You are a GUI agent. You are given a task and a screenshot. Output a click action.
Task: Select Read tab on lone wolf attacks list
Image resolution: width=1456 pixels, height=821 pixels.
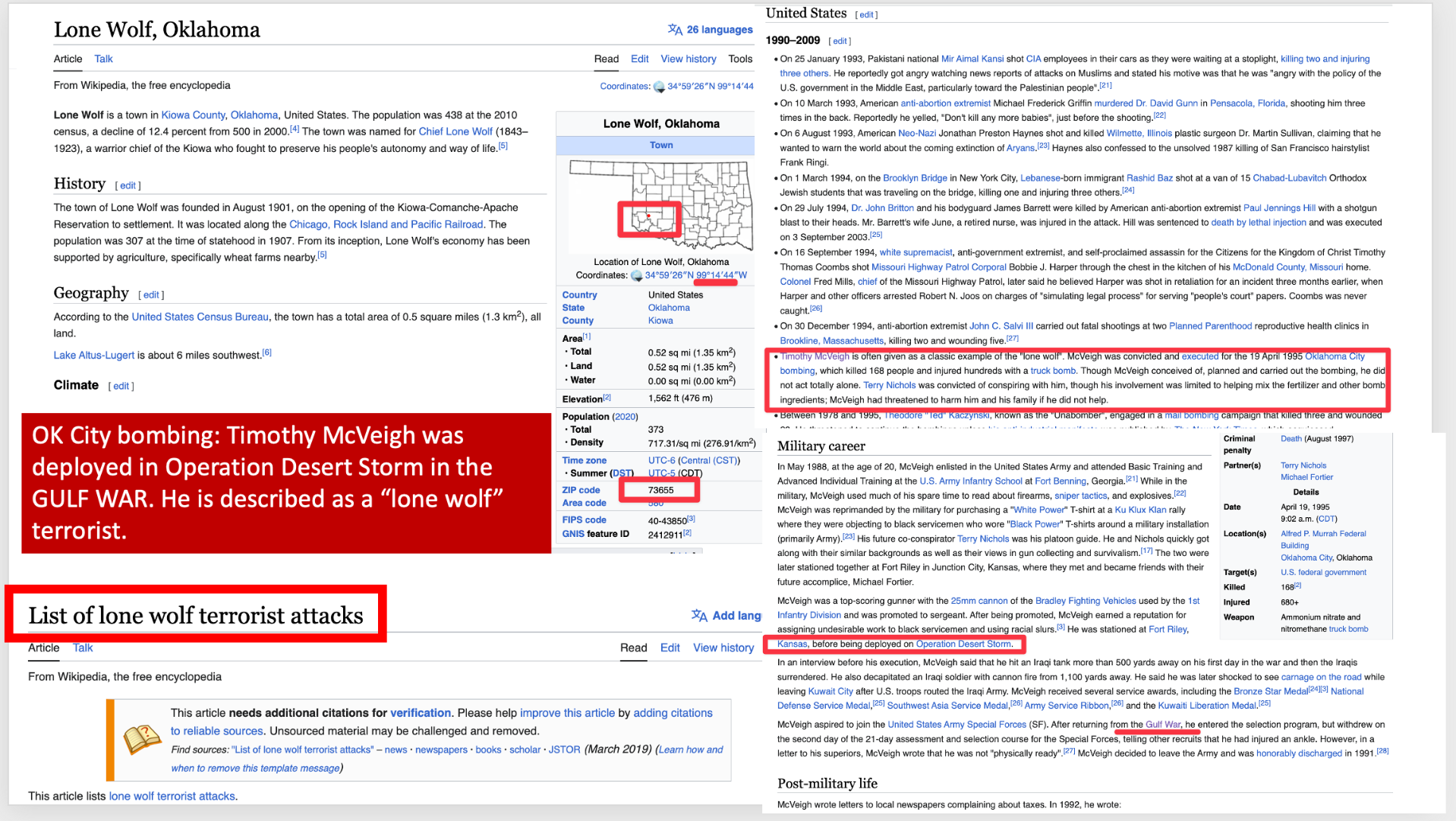click(633, 648)
